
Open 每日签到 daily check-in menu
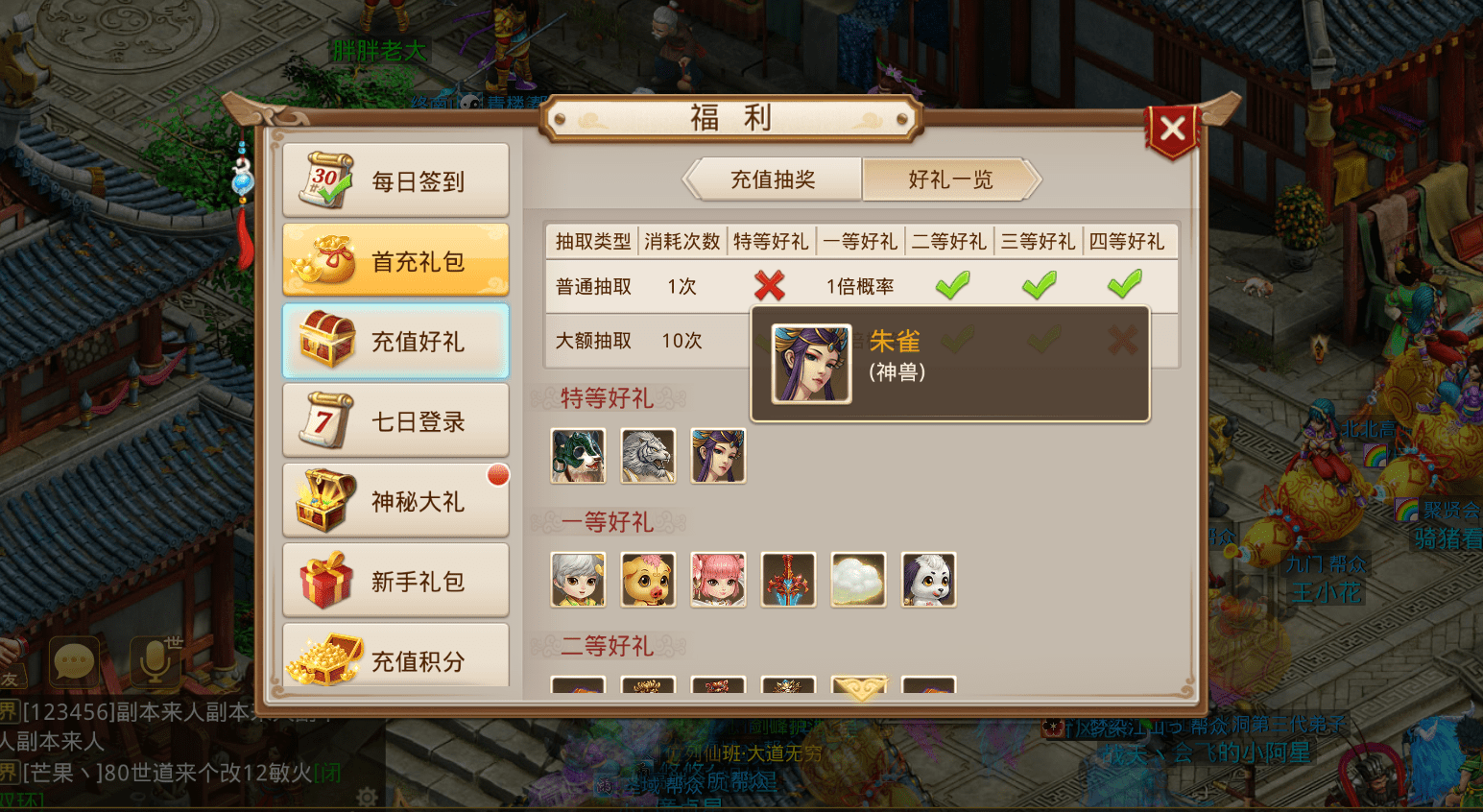point(395,180)
